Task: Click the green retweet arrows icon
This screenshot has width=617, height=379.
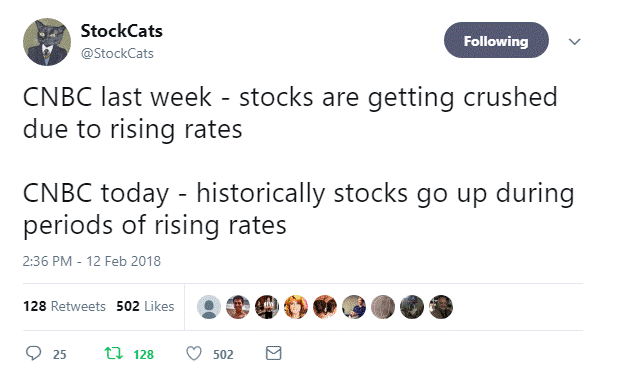Action: coord(113,353)
